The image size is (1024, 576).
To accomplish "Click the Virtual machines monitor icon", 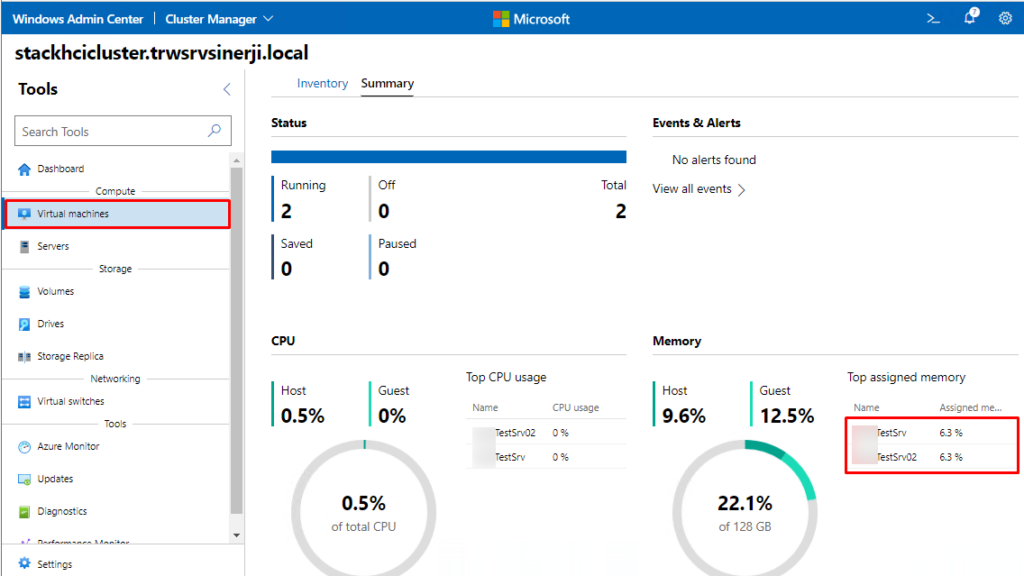I will pyautogui.click(x=24, y=214).
